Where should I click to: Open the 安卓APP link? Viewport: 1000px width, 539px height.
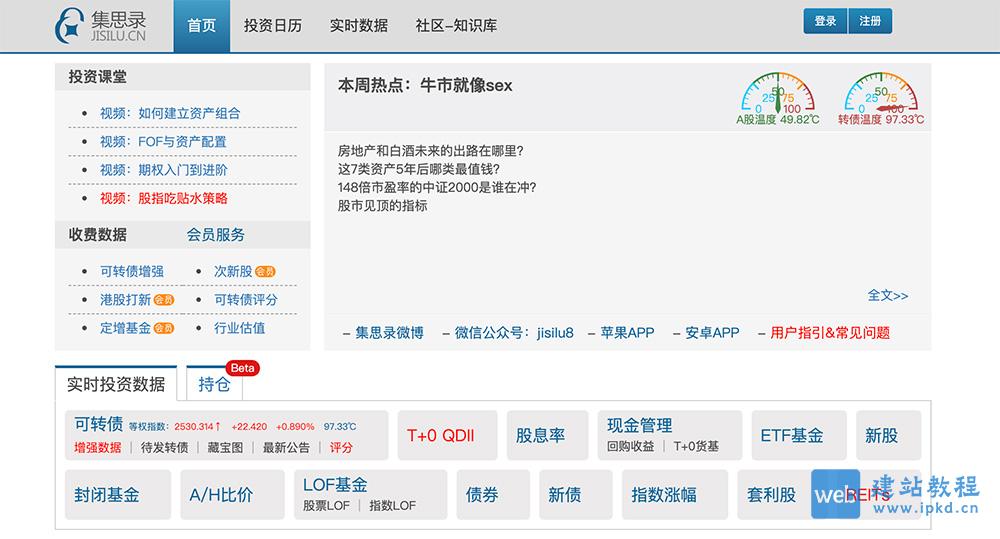click(712, 333)
